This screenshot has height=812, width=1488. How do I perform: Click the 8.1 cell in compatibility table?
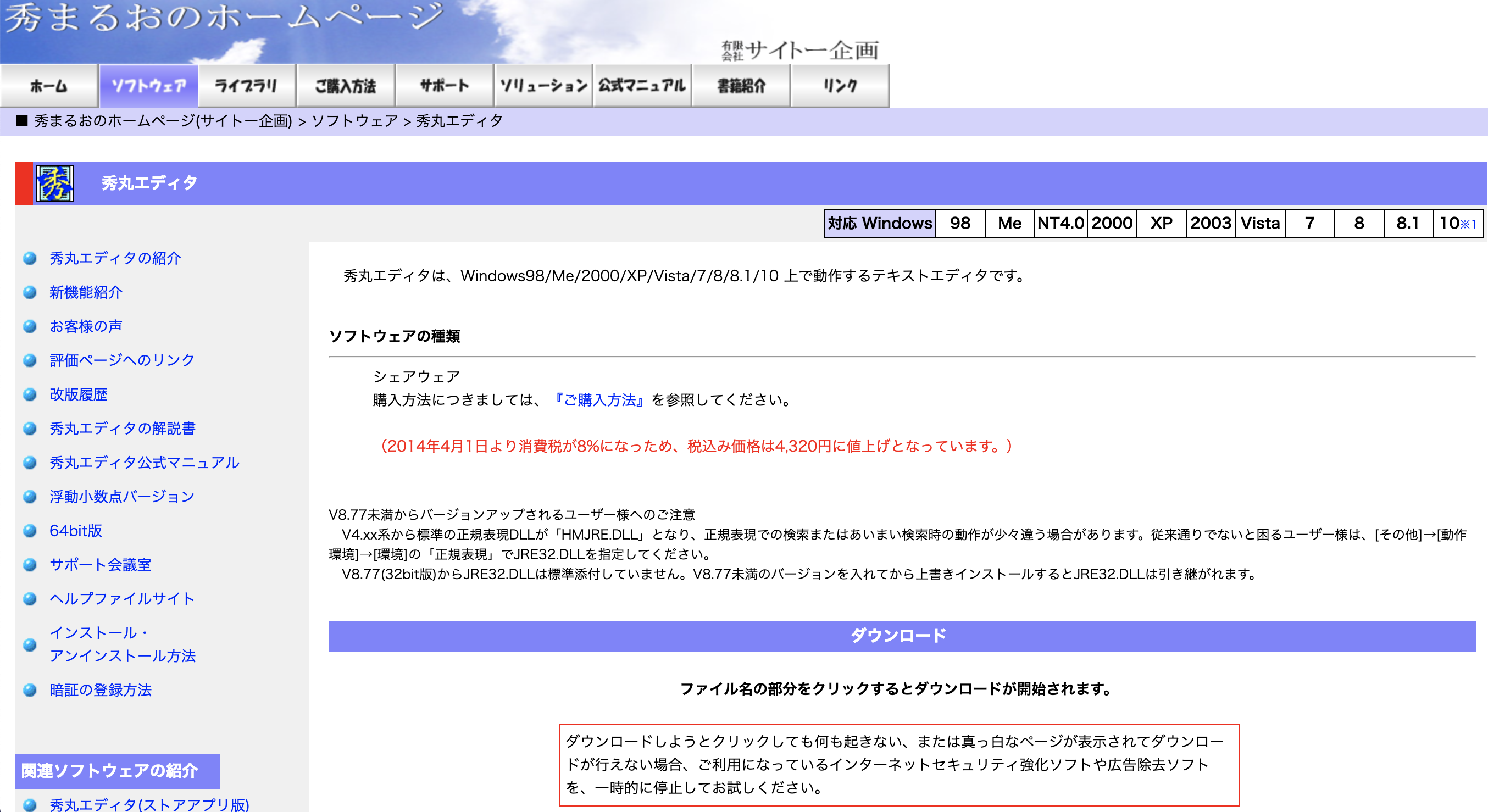pos(1408,224)
